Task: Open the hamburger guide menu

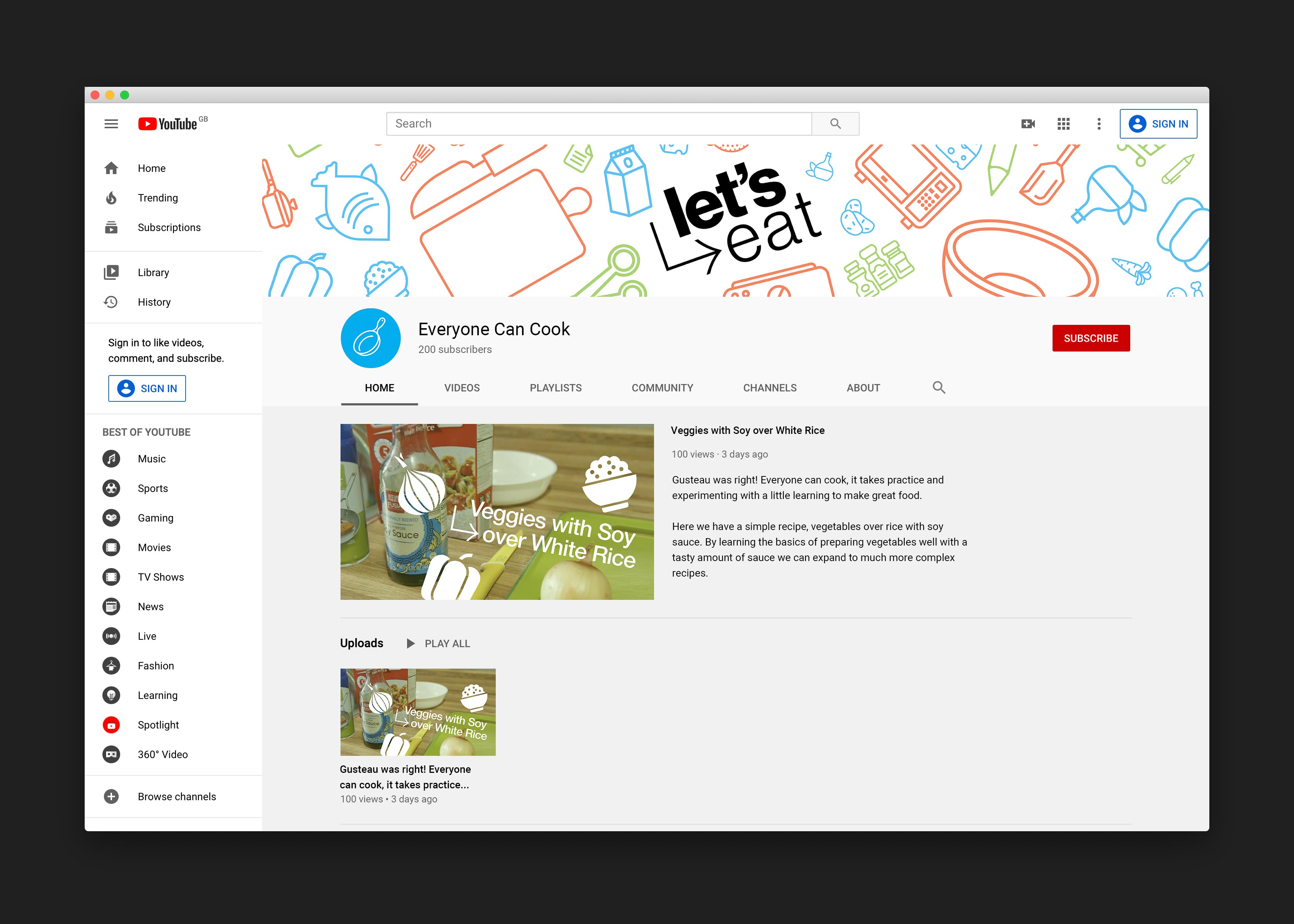Action: [111, 123]
